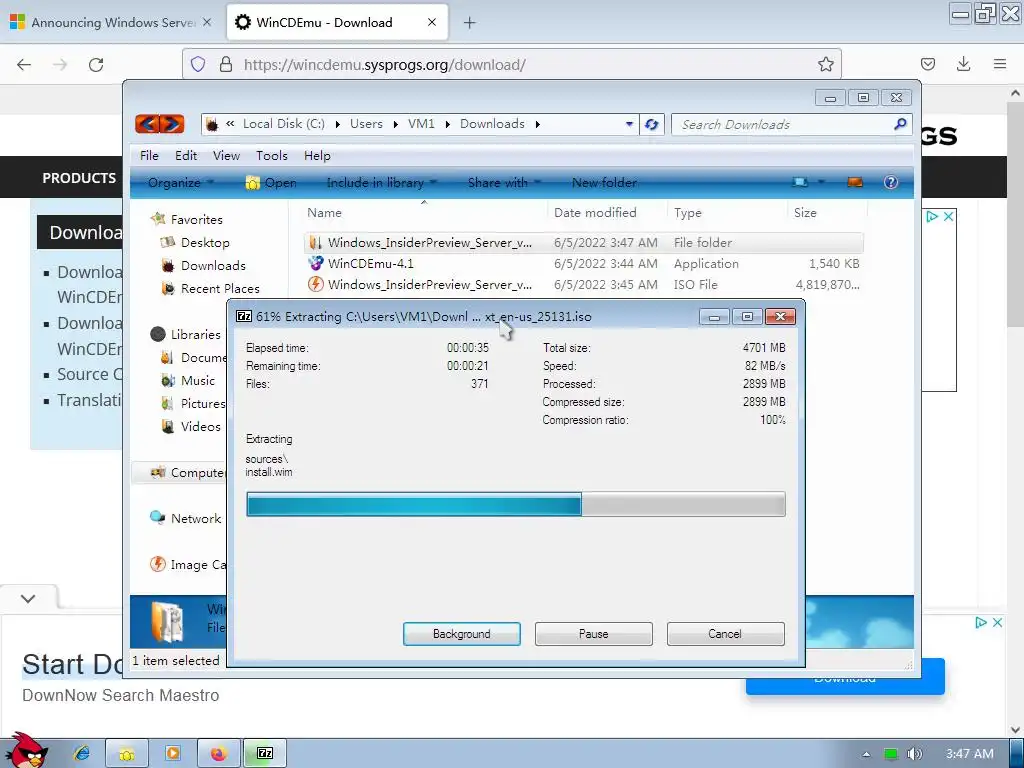Click the volume speaker tray icon
Viewport: 1024px width, 768px height.
(914, 754)
